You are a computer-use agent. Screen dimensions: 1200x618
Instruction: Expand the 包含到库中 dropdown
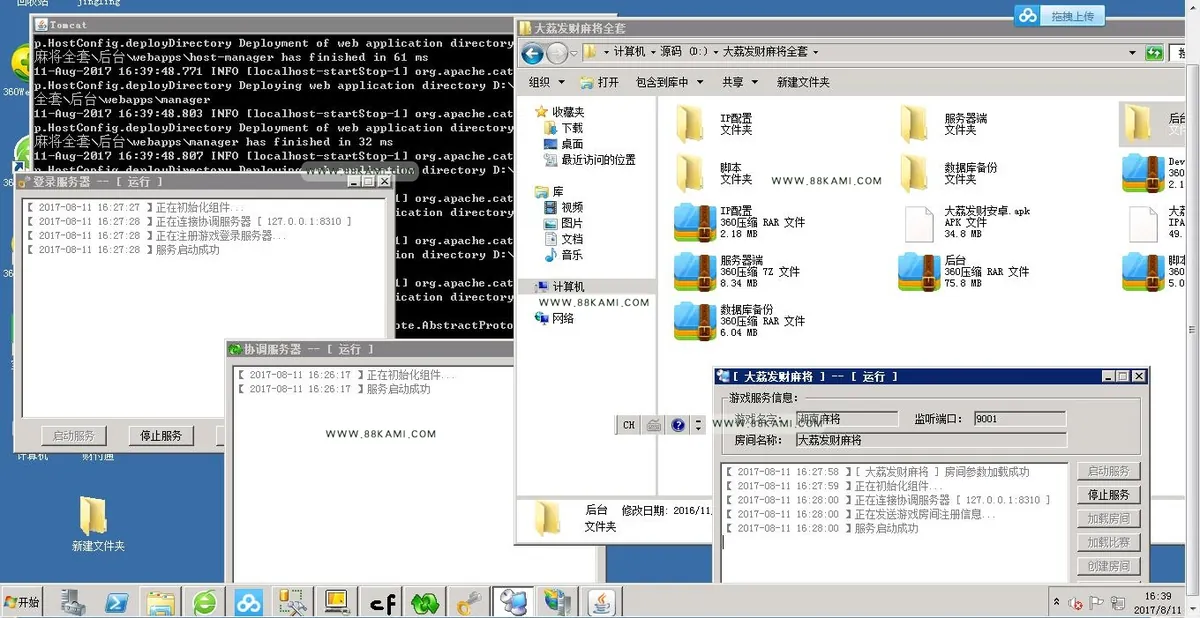coord(669,82)
